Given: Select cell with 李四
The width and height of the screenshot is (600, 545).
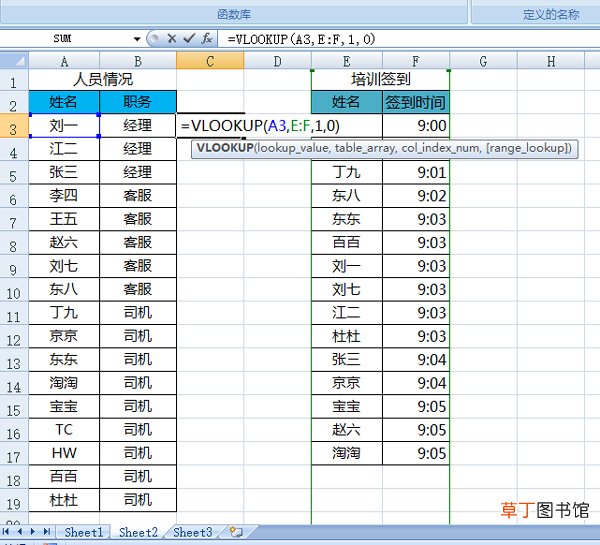Looking at the screenshot, I should click(x=64, y=196).
